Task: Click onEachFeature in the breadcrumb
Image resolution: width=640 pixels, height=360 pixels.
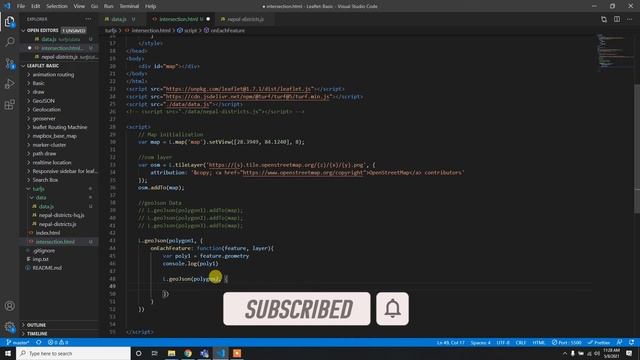Action: point(227,31)
